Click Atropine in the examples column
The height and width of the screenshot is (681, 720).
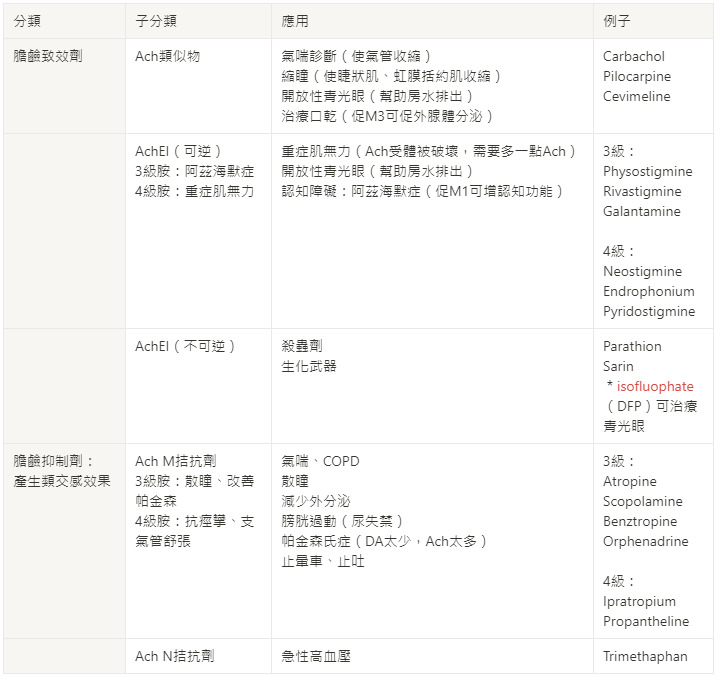[630, 481]
